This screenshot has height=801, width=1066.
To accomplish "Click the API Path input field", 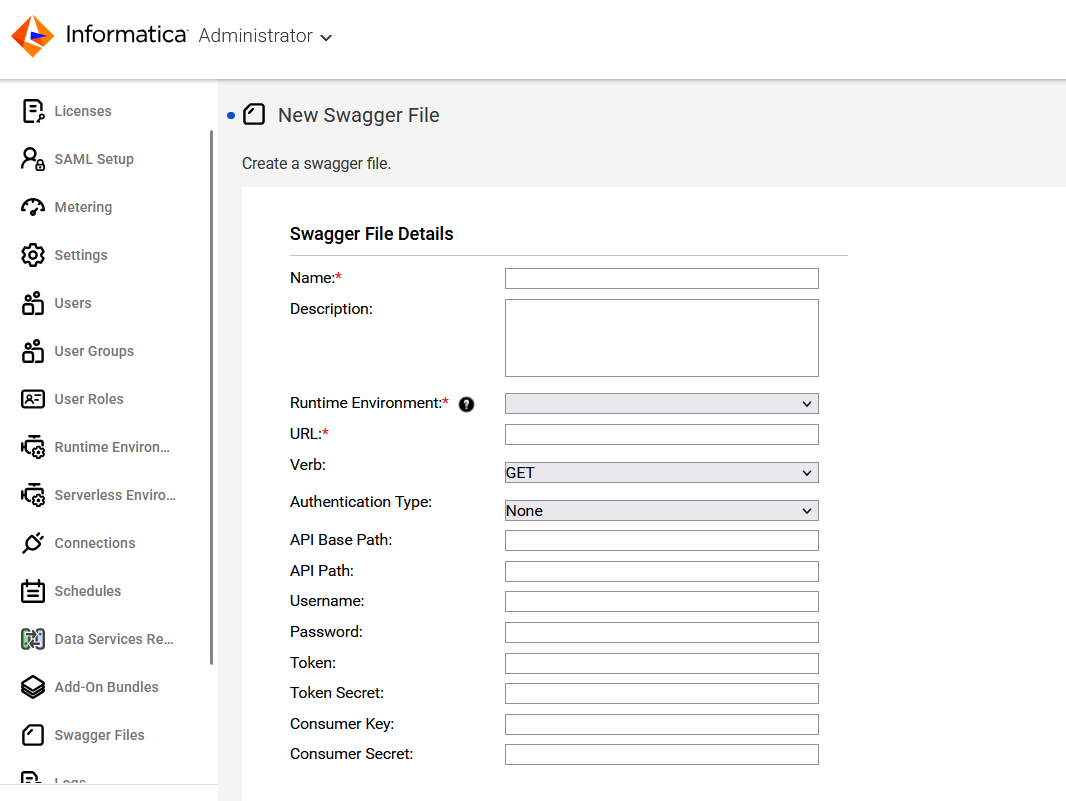I will tap(661, 571).
